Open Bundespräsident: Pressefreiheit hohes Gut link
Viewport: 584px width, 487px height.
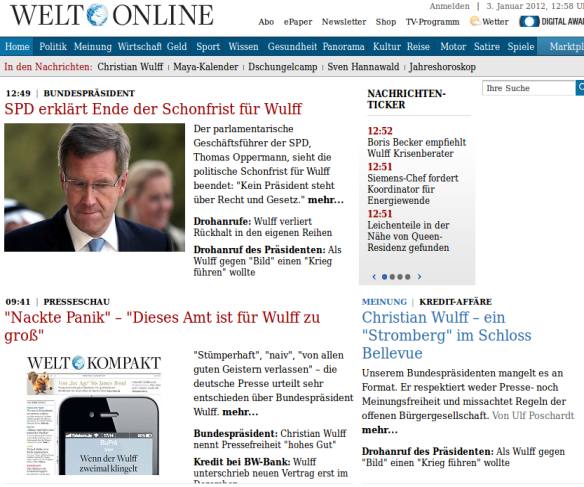(270, 439)
